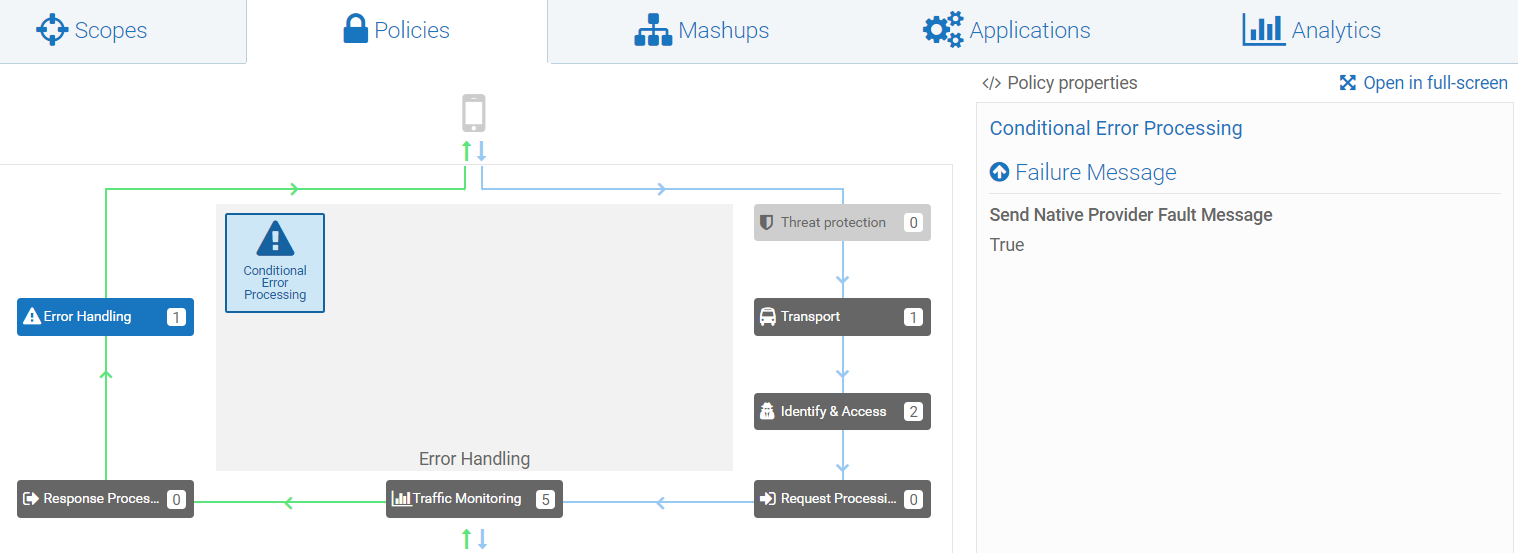Open the Applications tab

coord(1007,30)
